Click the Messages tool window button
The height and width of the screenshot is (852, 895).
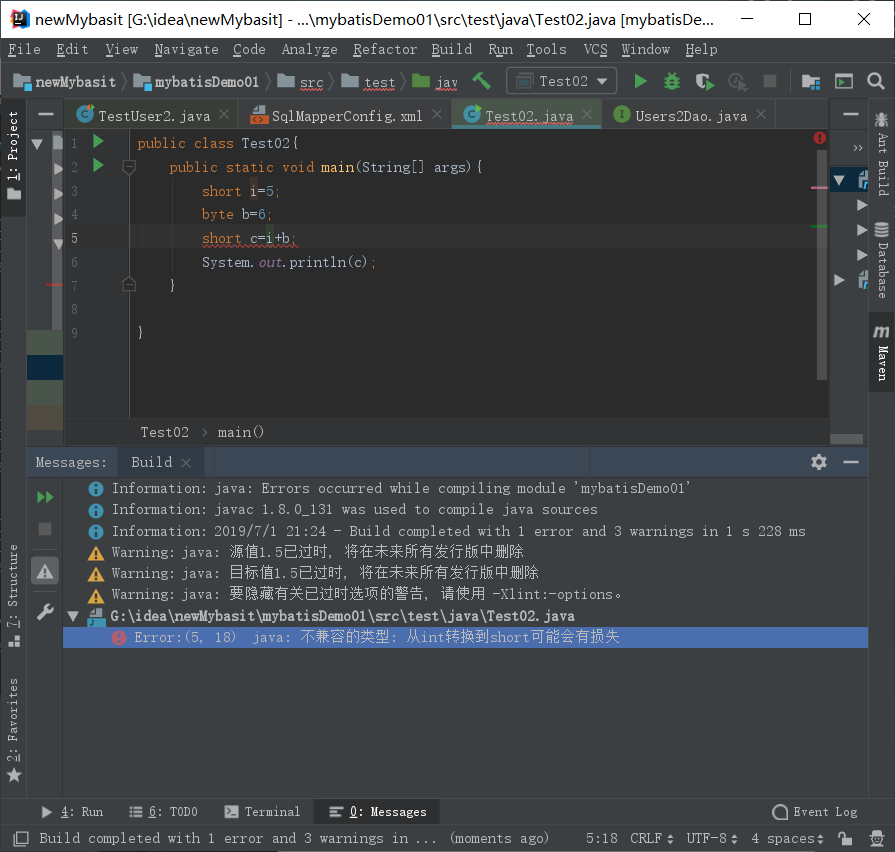(378, 812)
